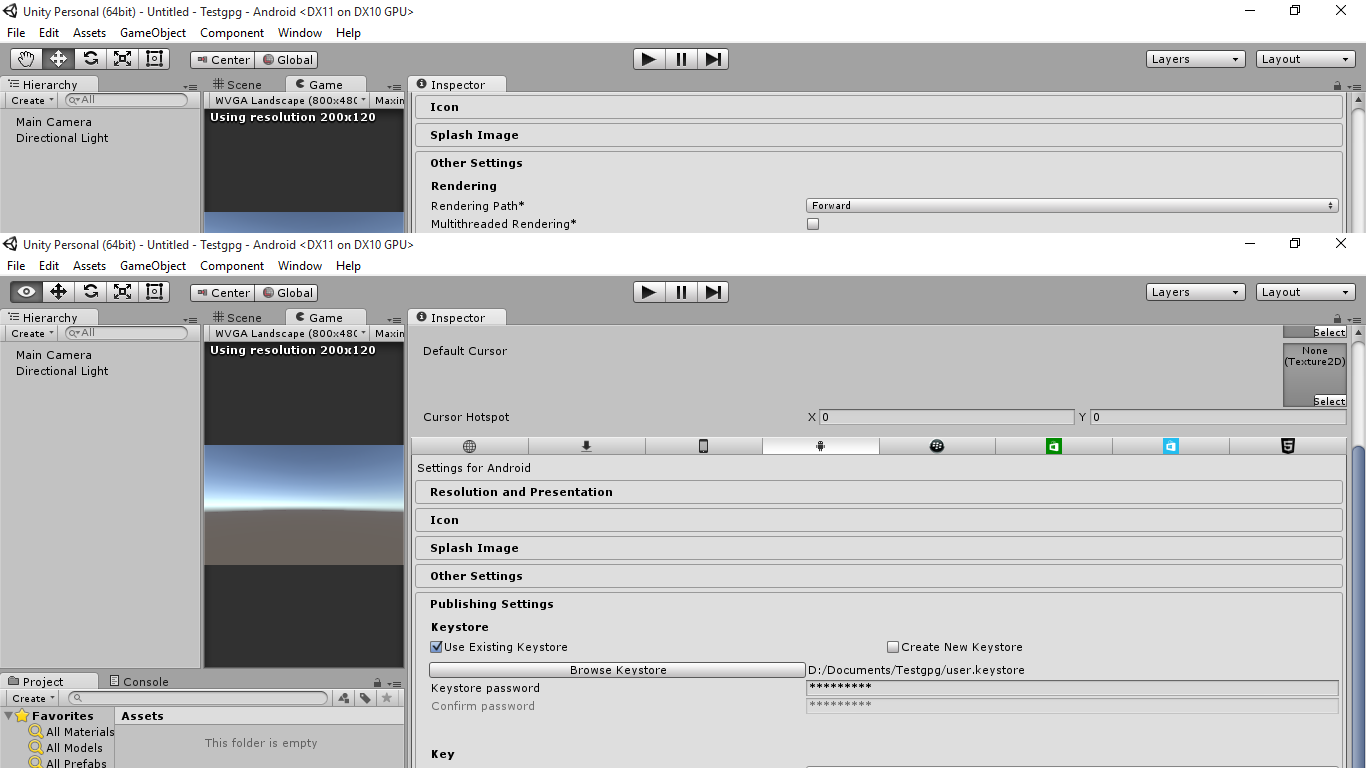The image size is (1366, 768).
Task: Click Search by Type icon in Project panel
Action: click(344, 698)
